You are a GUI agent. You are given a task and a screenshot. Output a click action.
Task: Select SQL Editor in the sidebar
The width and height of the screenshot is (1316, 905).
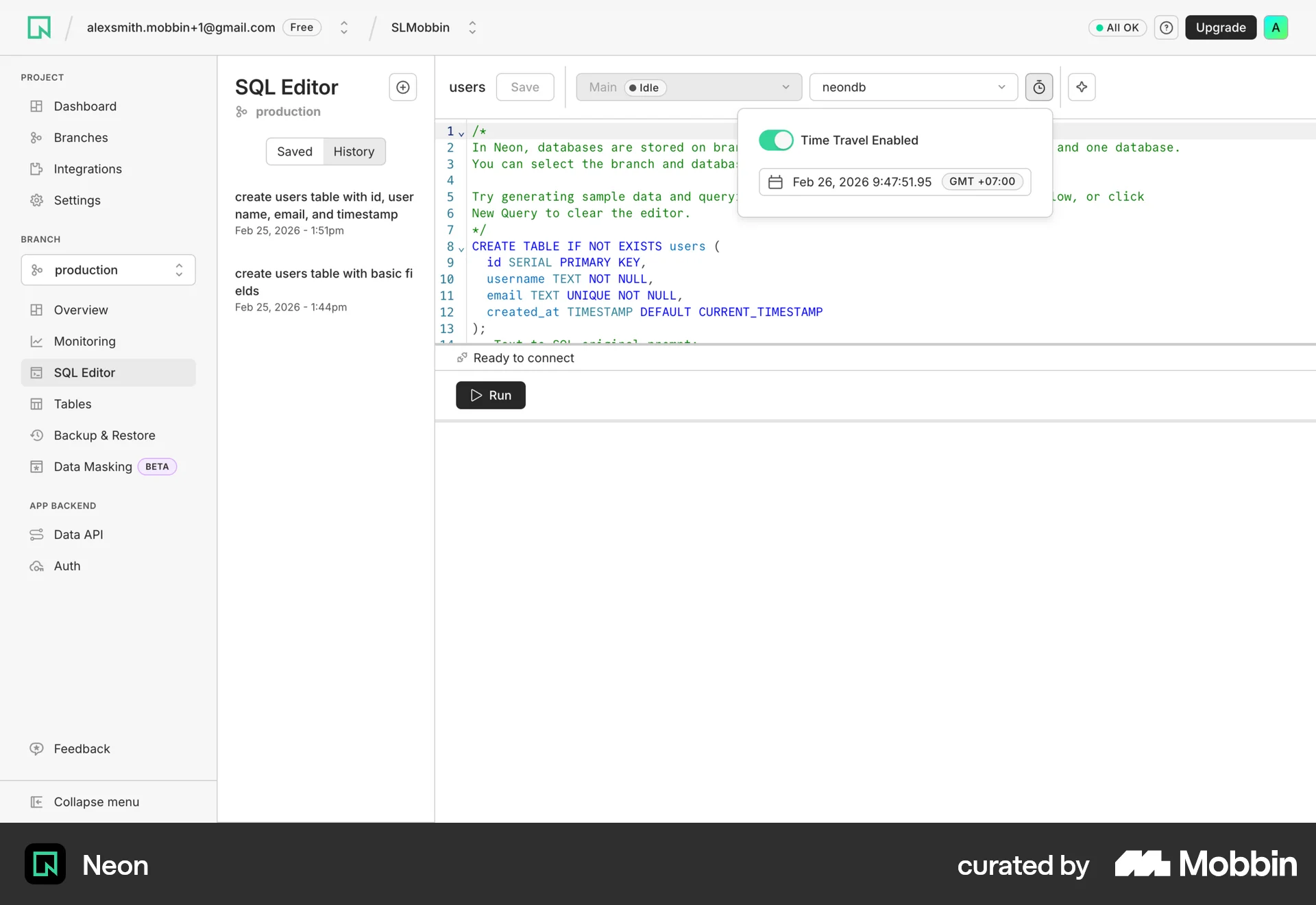click(x=108, y=373)
